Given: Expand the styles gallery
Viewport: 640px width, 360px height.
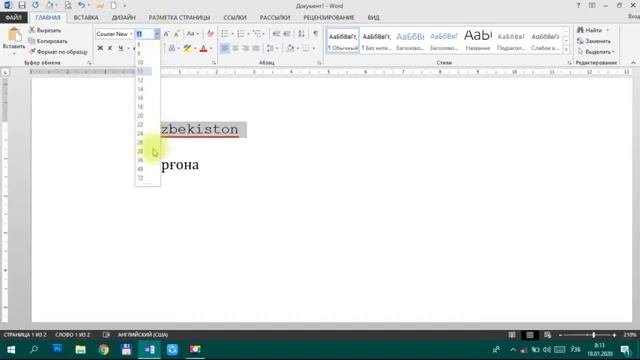Looking at the screenshot, I should pyautogui.click(x=566, y=49).
